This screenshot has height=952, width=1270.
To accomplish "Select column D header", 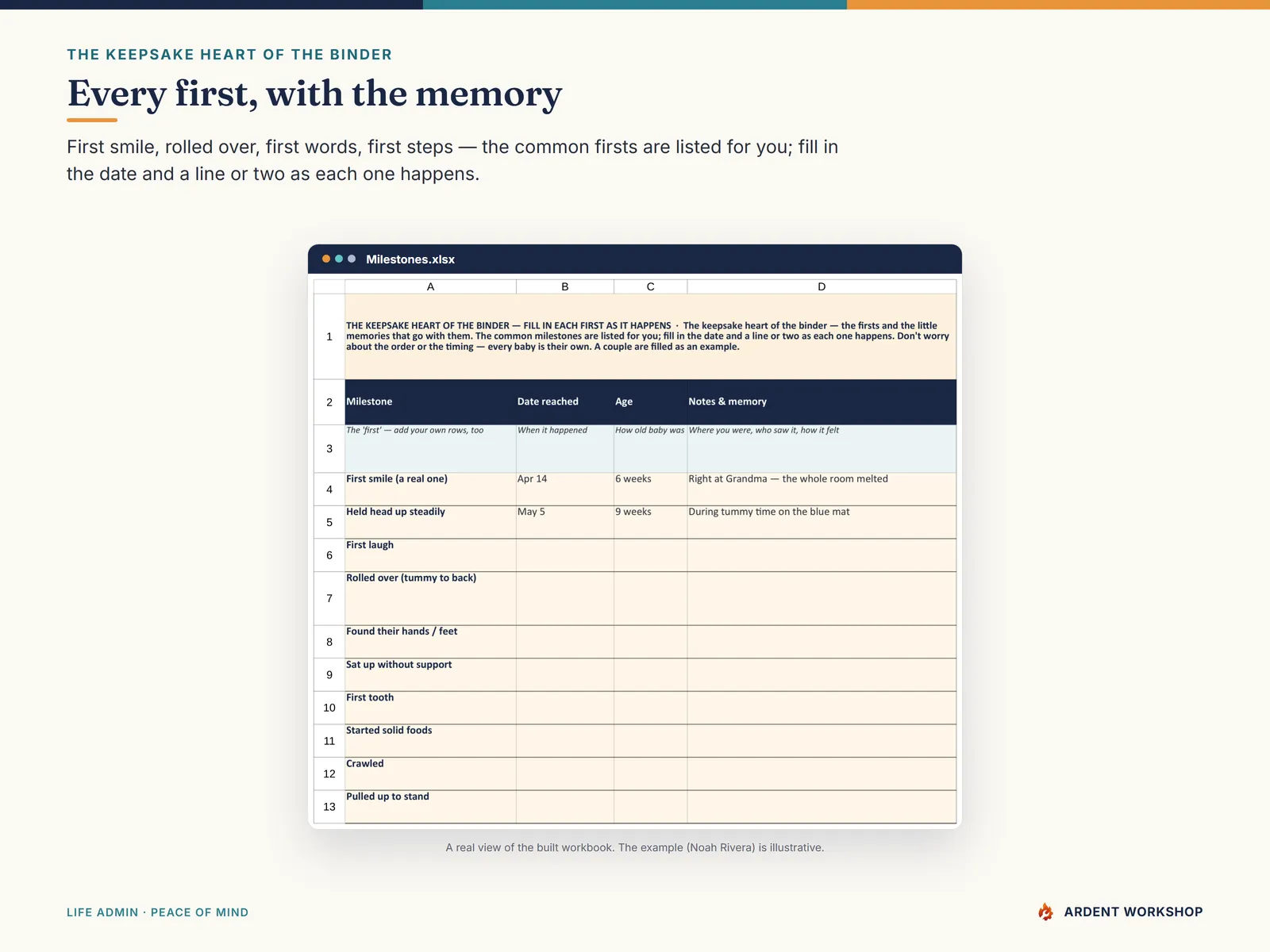I will click(x=822, y=286).
